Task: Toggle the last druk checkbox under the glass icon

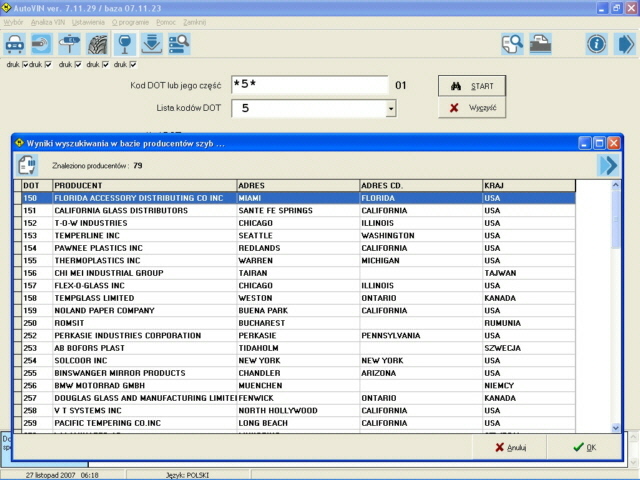Action: (132, 65)
